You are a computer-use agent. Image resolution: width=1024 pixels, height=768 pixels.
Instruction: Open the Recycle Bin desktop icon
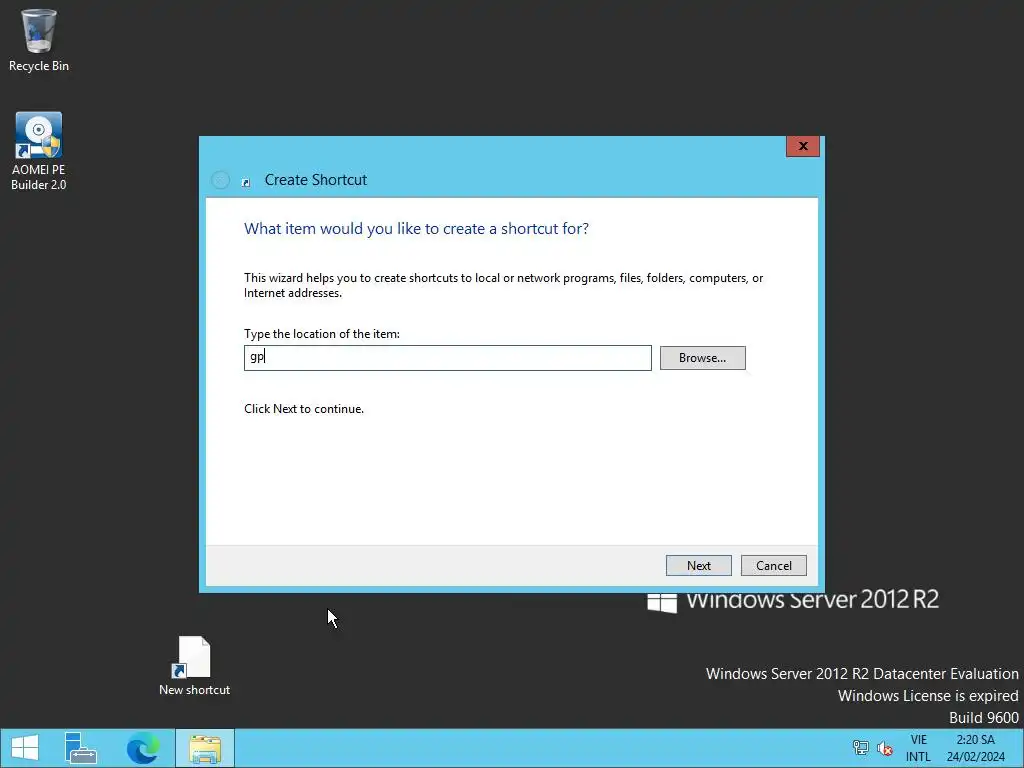pos(39,40)
